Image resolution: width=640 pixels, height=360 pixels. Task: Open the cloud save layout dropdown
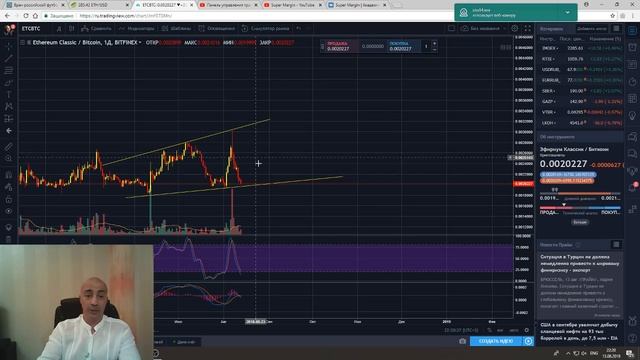coord(482,29)
